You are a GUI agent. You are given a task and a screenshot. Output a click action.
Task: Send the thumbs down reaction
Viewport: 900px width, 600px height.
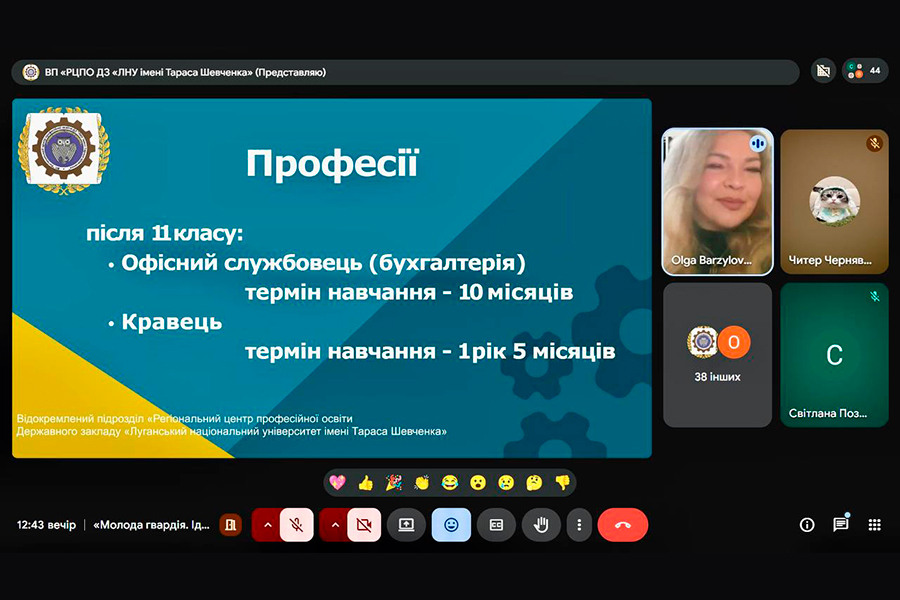562,483
